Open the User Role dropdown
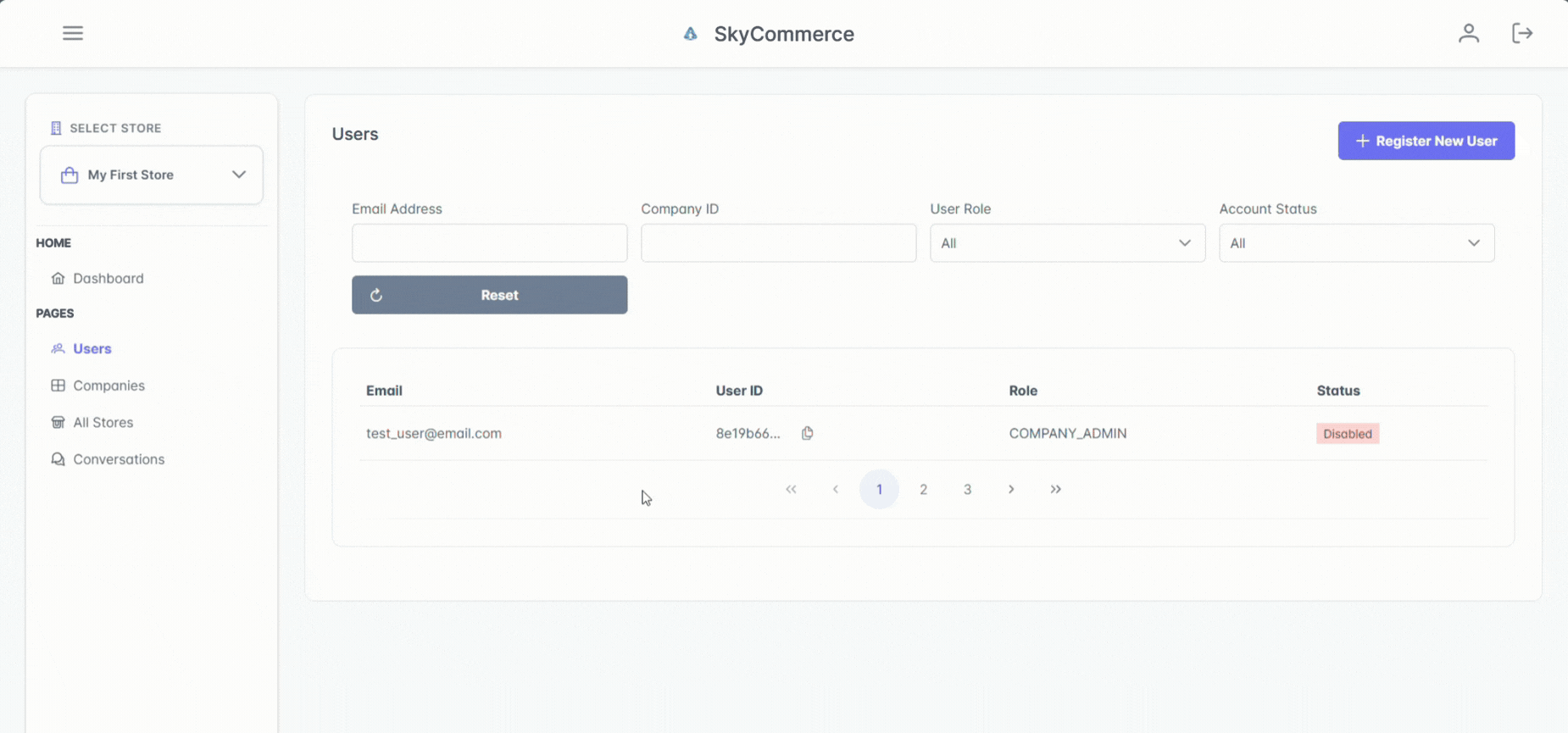Screen dimensions: 1568x733 coord(1067,243)
